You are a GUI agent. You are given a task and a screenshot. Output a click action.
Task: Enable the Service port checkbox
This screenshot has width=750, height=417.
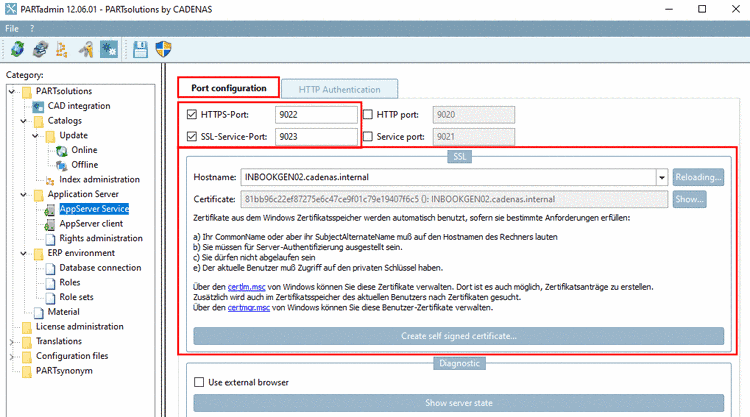368,136
